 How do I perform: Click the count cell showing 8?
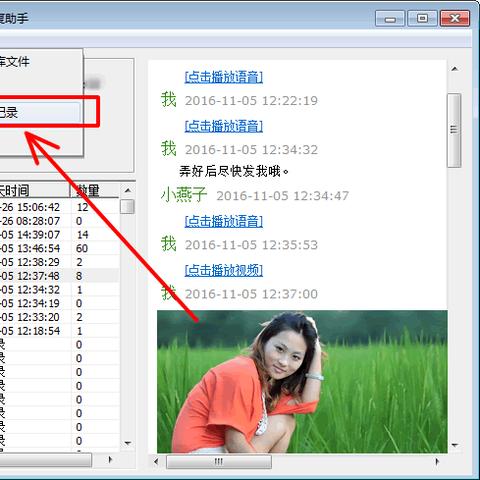[79, 276]
